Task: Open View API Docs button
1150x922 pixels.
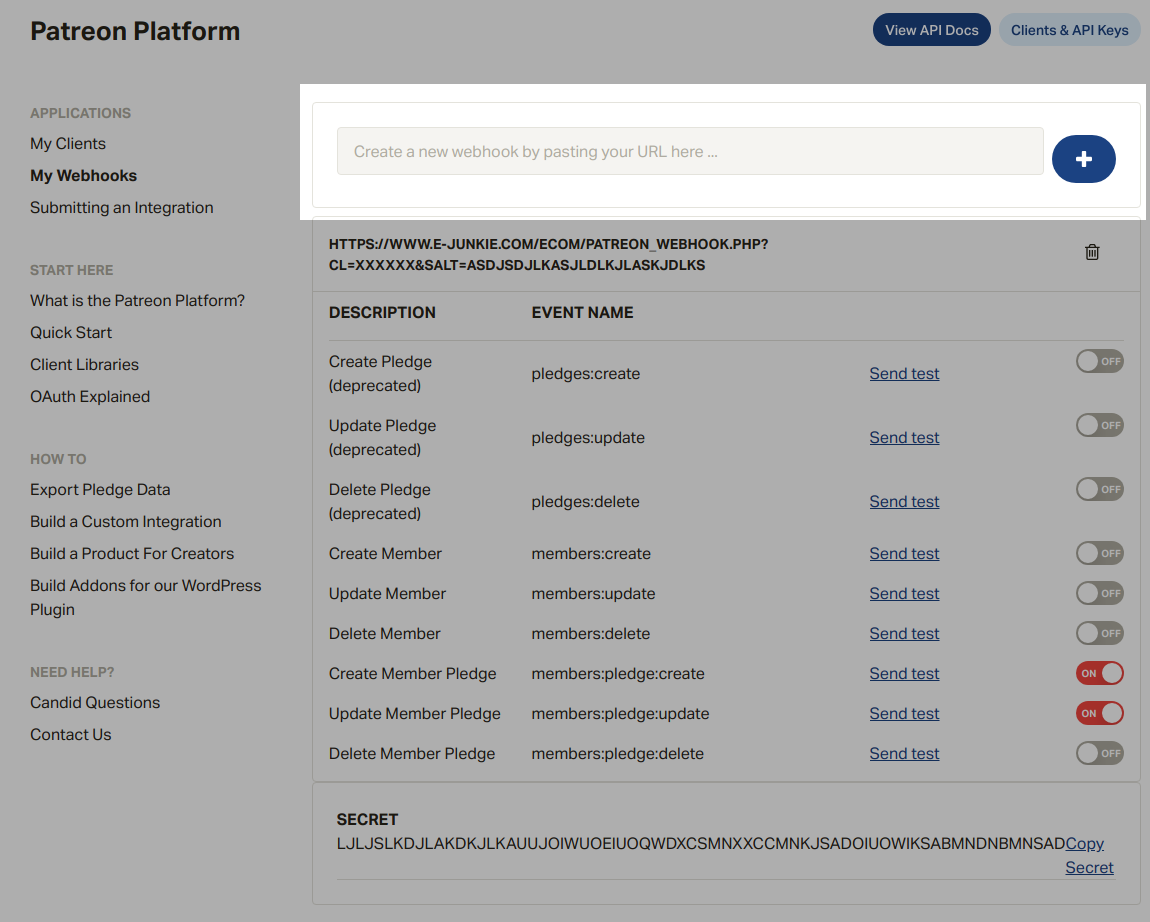Action: [x=931, y=30]
